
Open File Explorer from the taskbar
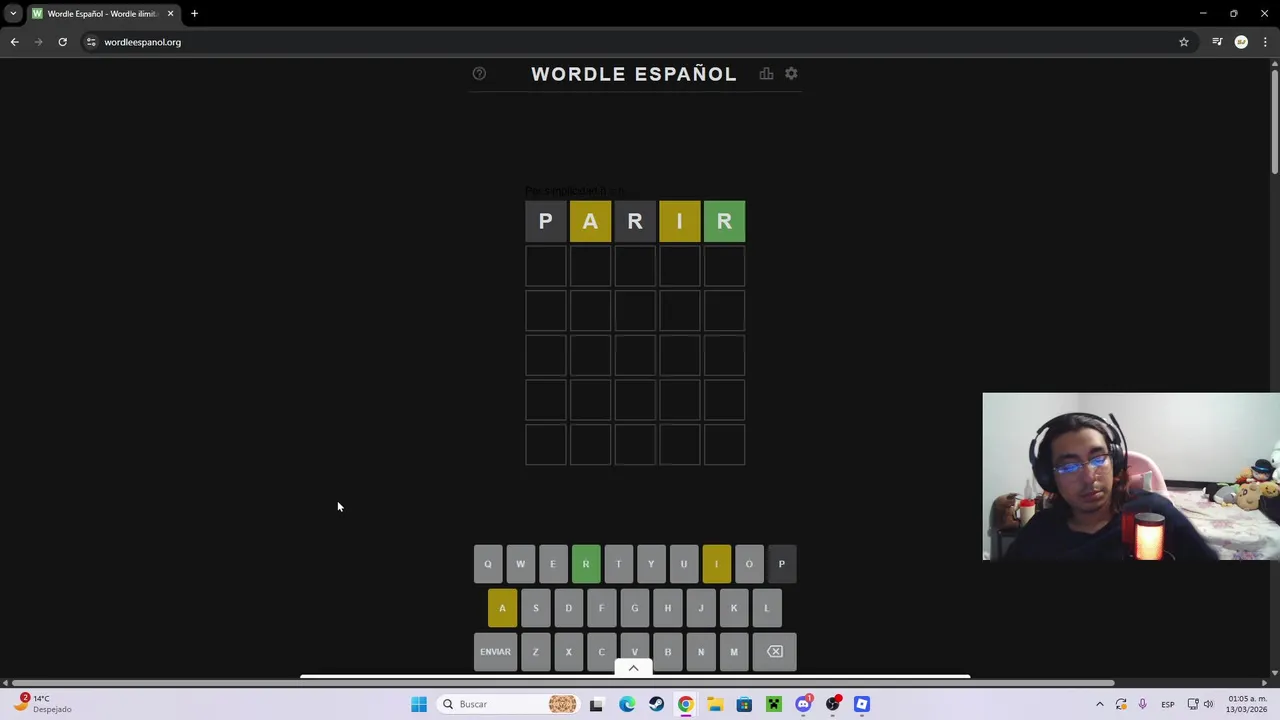coord(715,704)
